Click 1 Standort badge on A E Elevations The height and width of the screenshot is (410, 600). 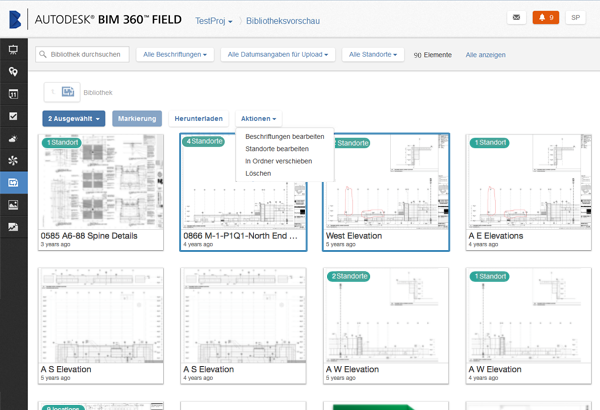tap(489, 142)
